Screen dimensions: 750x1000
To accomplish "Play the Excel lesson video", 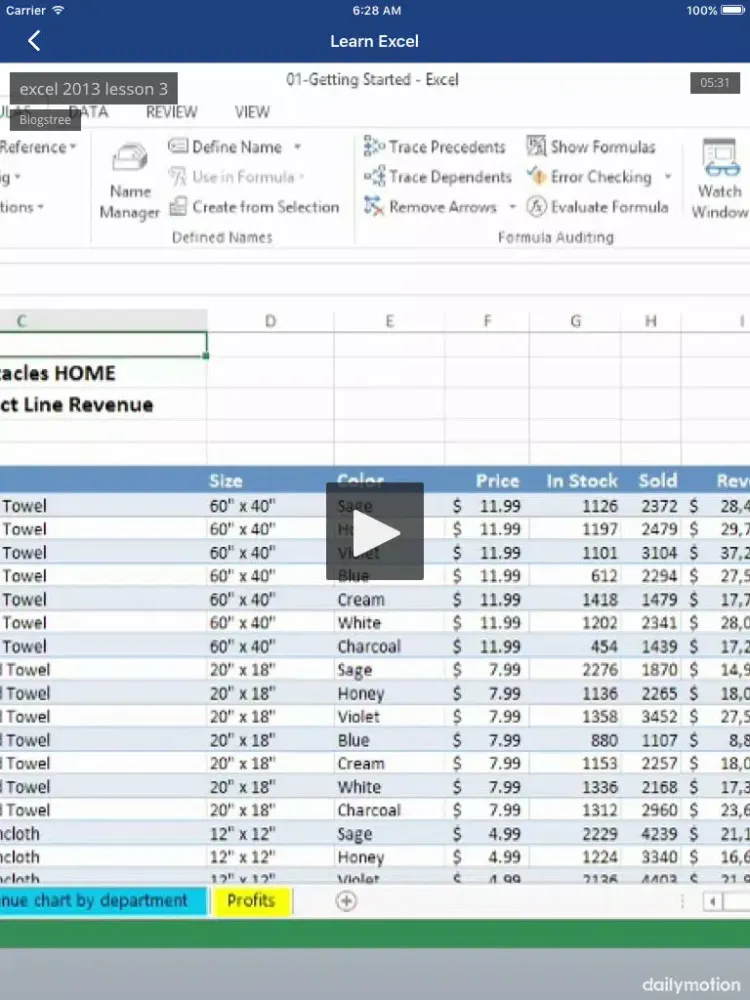I will [x=375, y=531].
